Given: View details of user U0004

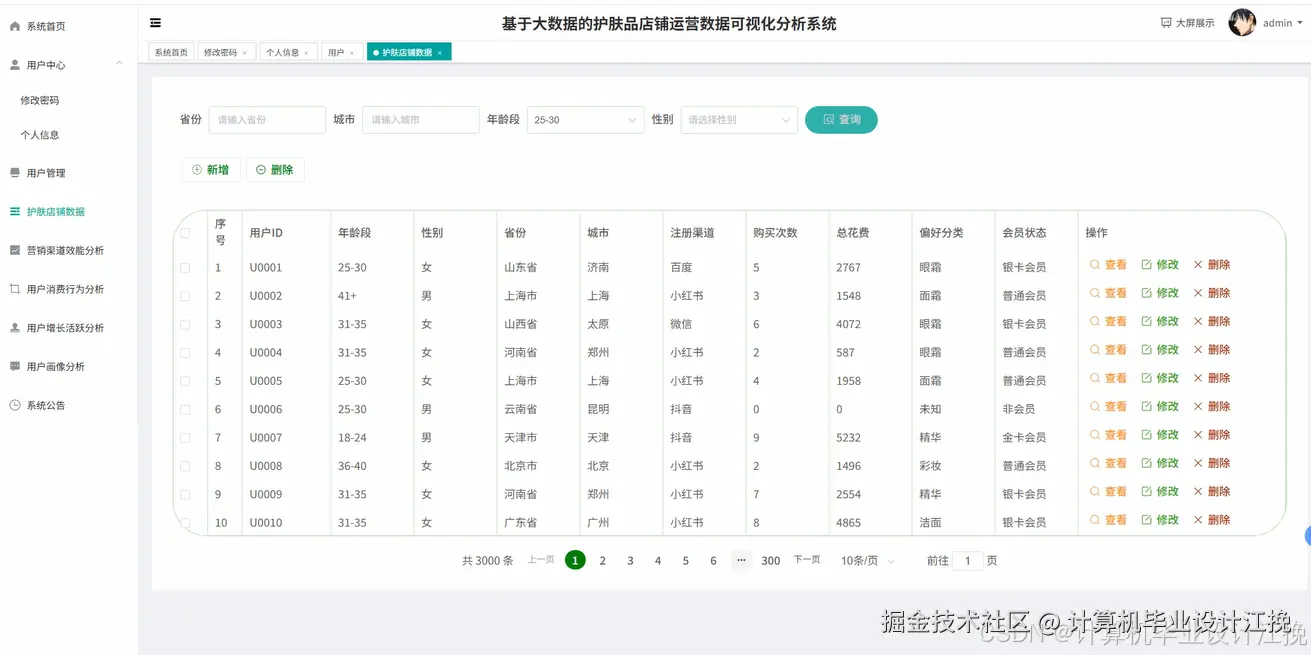Looking at the screenshot, I should click(1108, 350).
